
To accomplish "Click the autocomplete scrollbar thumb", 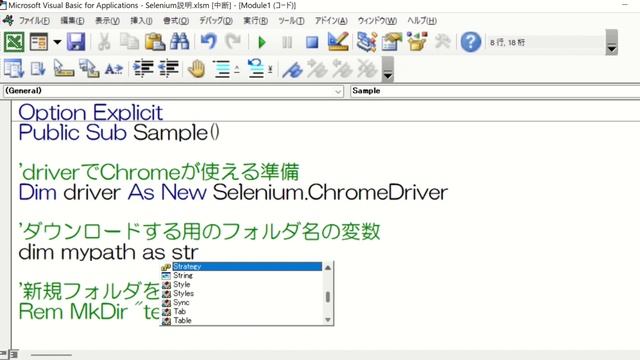I will pyautogui.click(x=327, y=297).
